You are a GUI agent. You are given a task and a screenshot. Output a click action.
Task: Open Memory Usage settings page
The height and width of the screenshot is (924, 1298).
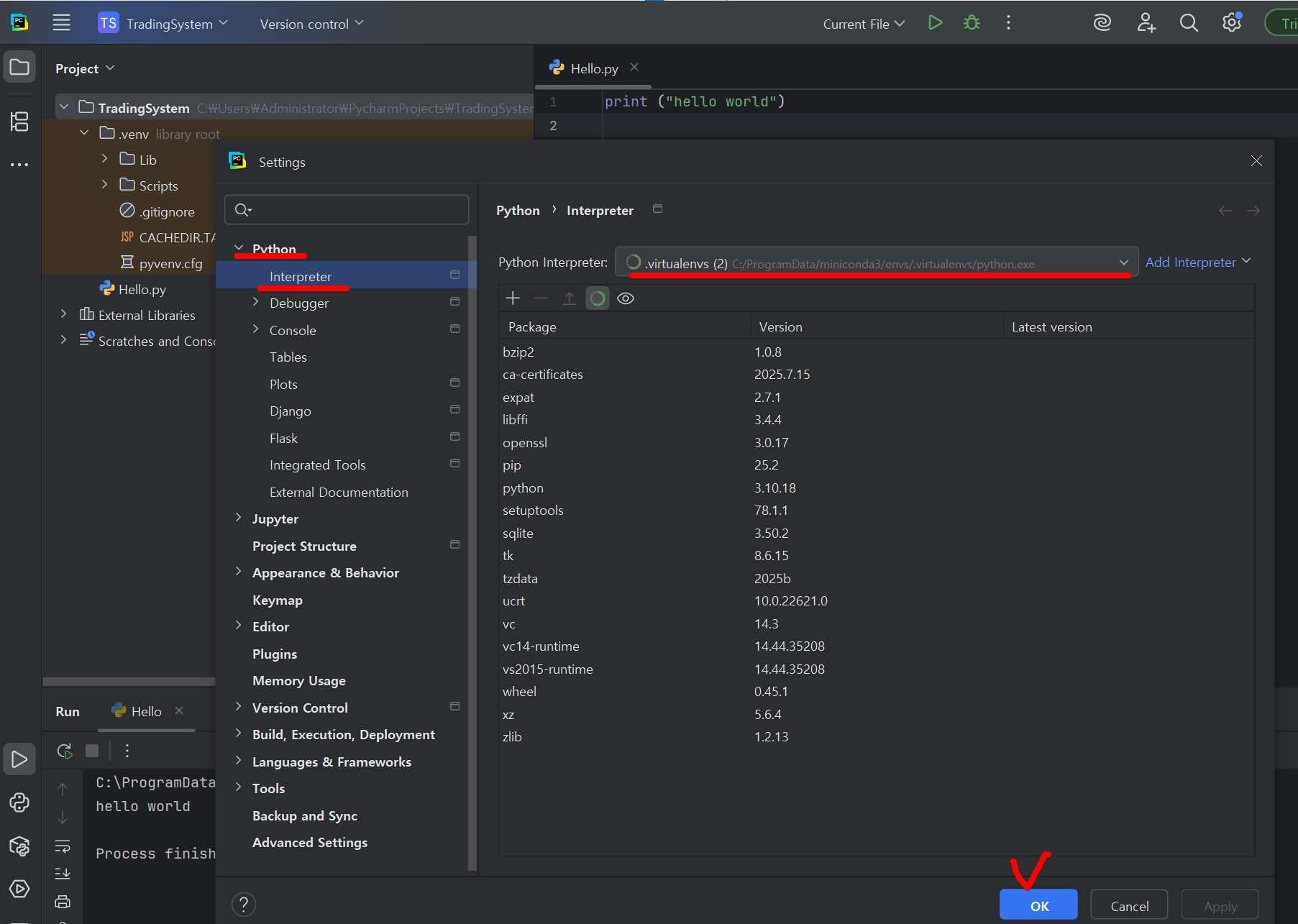click(x=299, y=680)
